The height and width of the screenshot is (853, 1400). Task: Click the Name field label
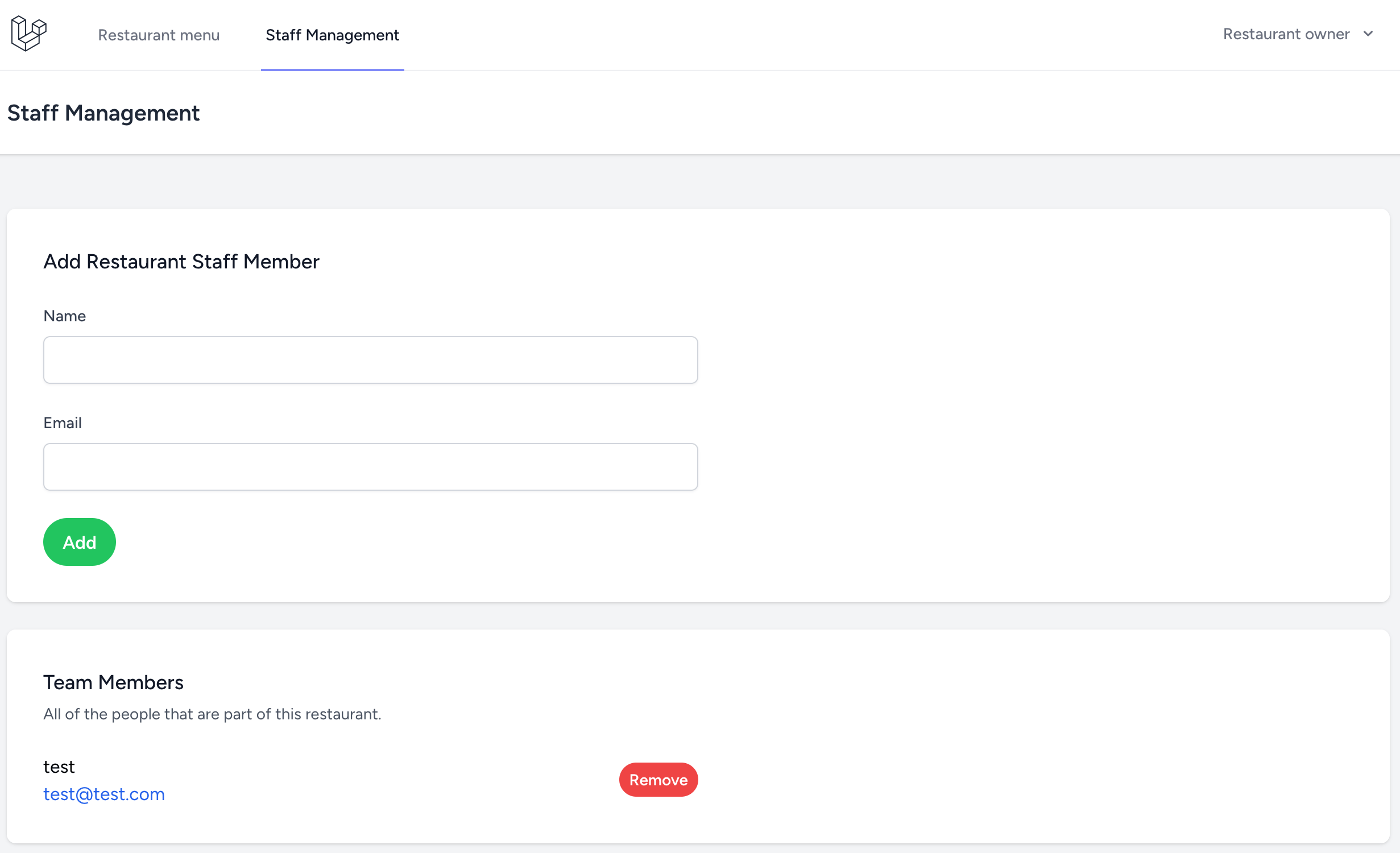[64, 316]
